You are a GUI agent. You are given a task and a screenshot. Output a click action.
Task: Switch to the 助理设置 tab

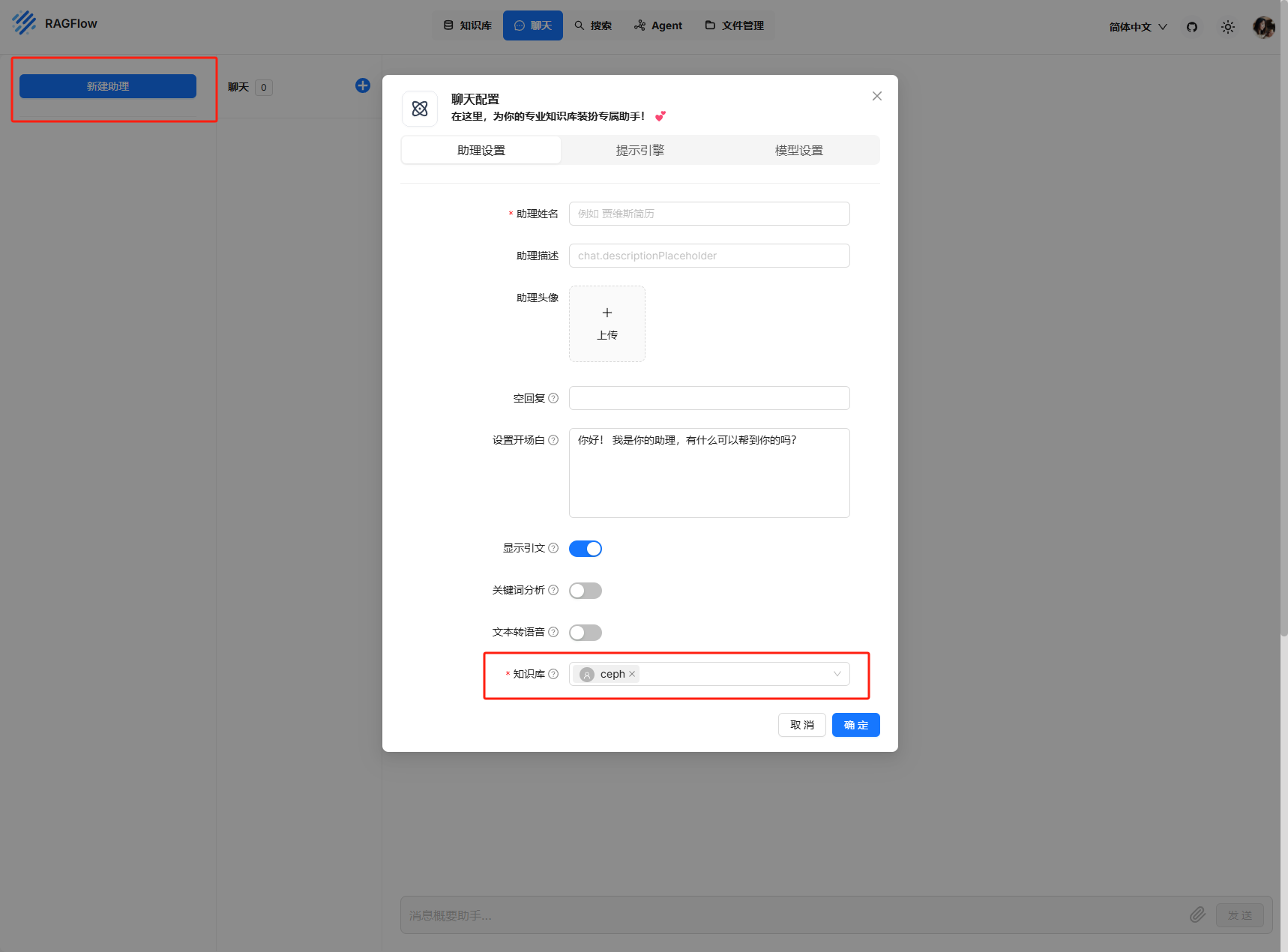point(481,150)
